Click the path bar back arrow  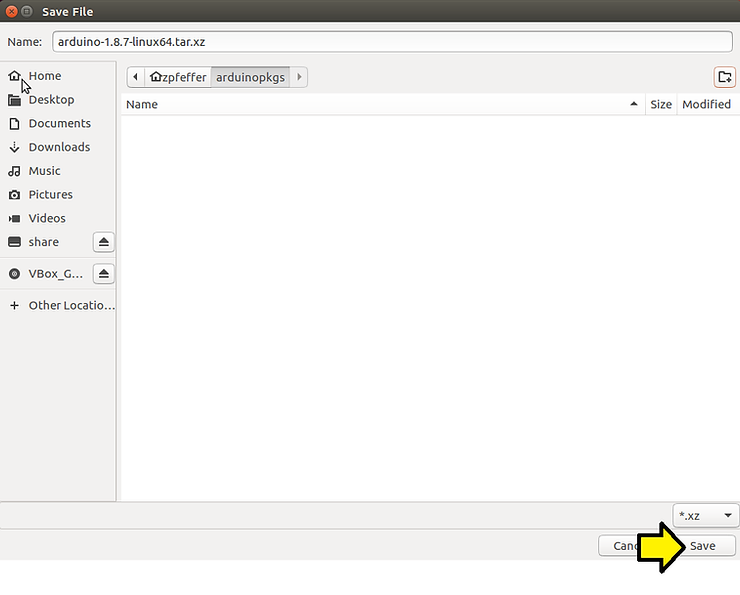135,77
